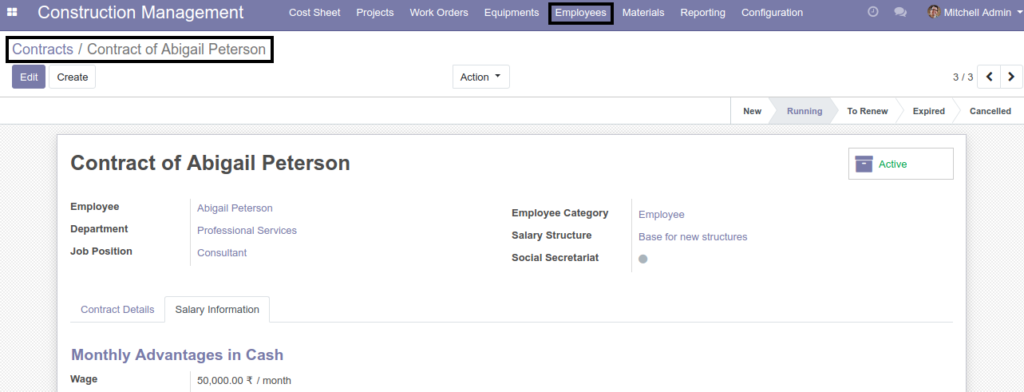Click the Job Position field label

101,251
